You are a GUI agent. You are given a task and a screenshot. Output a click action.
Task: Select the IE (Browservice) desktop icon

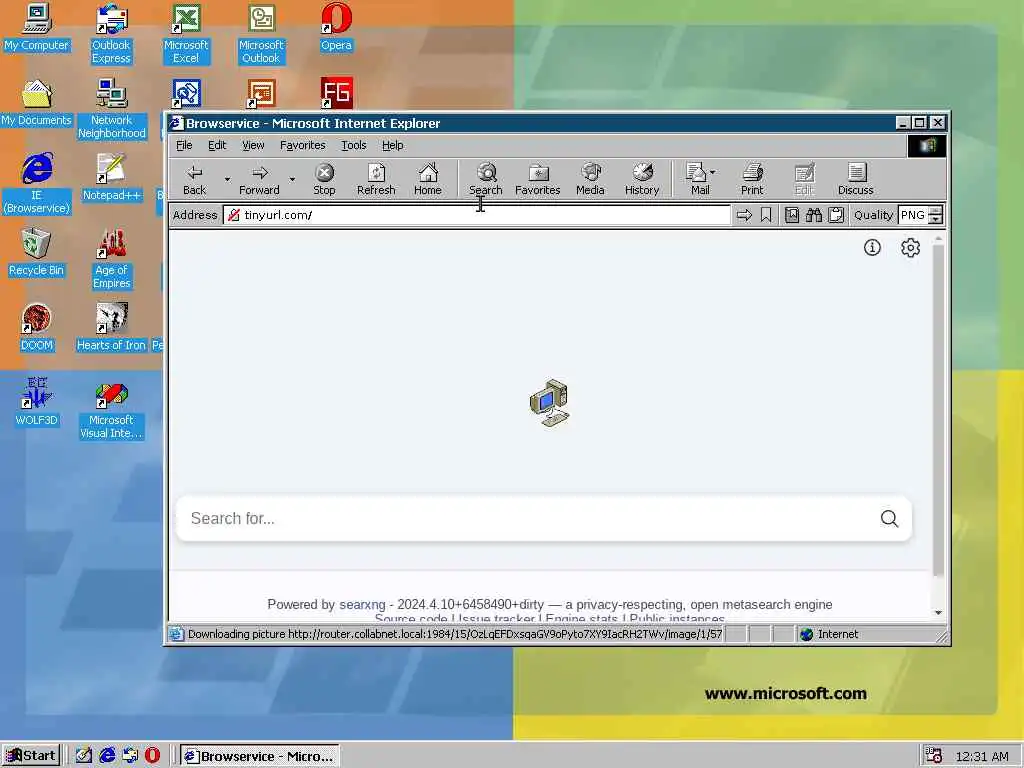pyautogui.click(x=37, y=184)
